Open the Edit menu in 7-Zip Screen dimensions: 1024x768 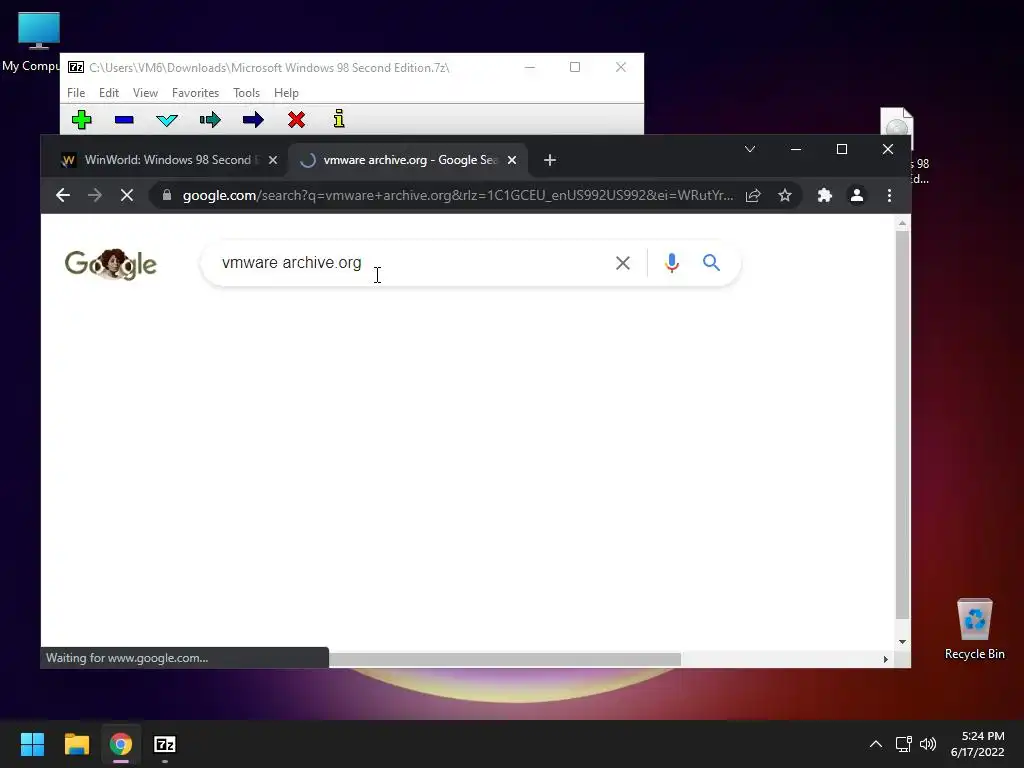[108, 93]
